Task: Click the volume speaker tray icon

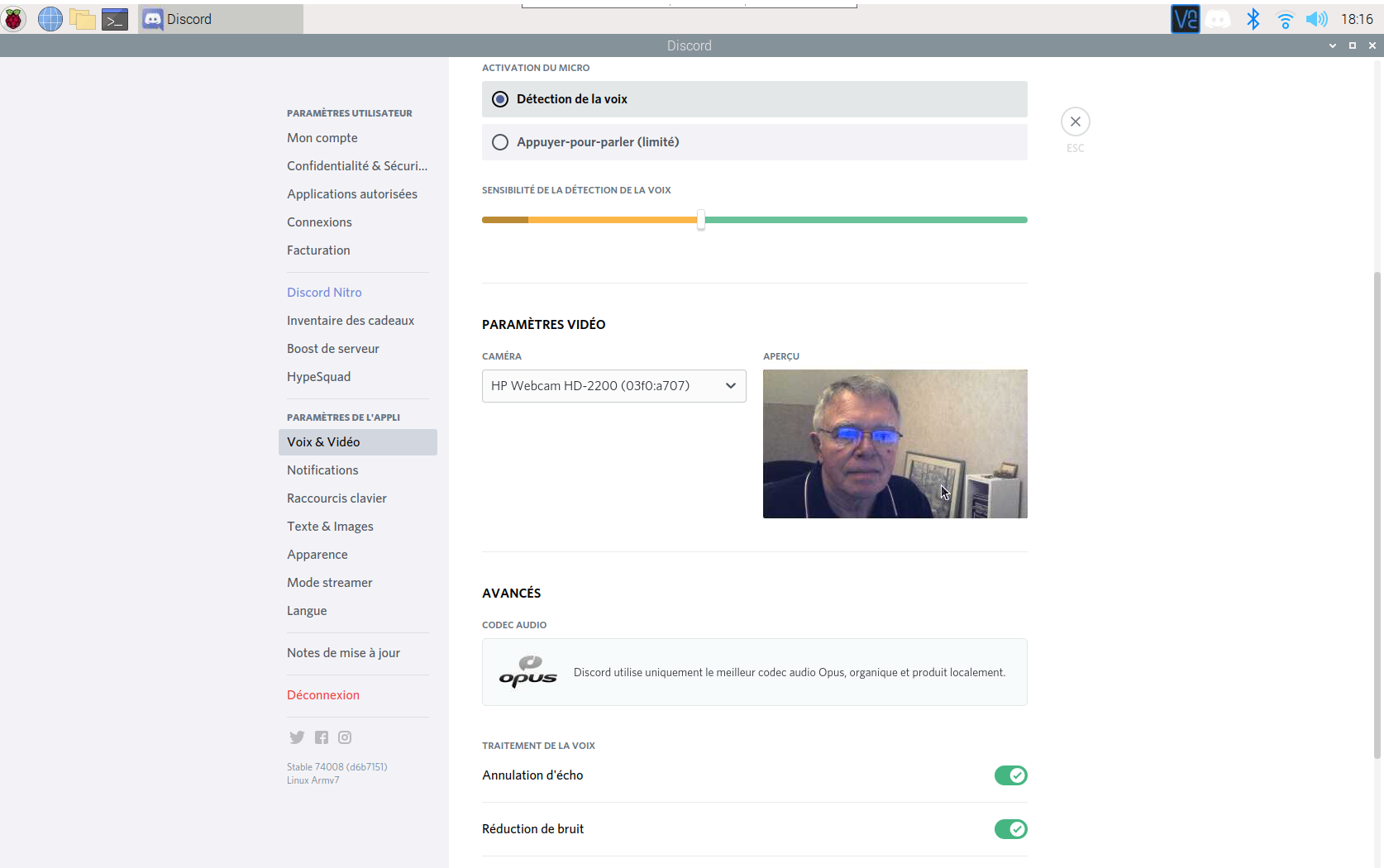Action: click(1316, 19)
